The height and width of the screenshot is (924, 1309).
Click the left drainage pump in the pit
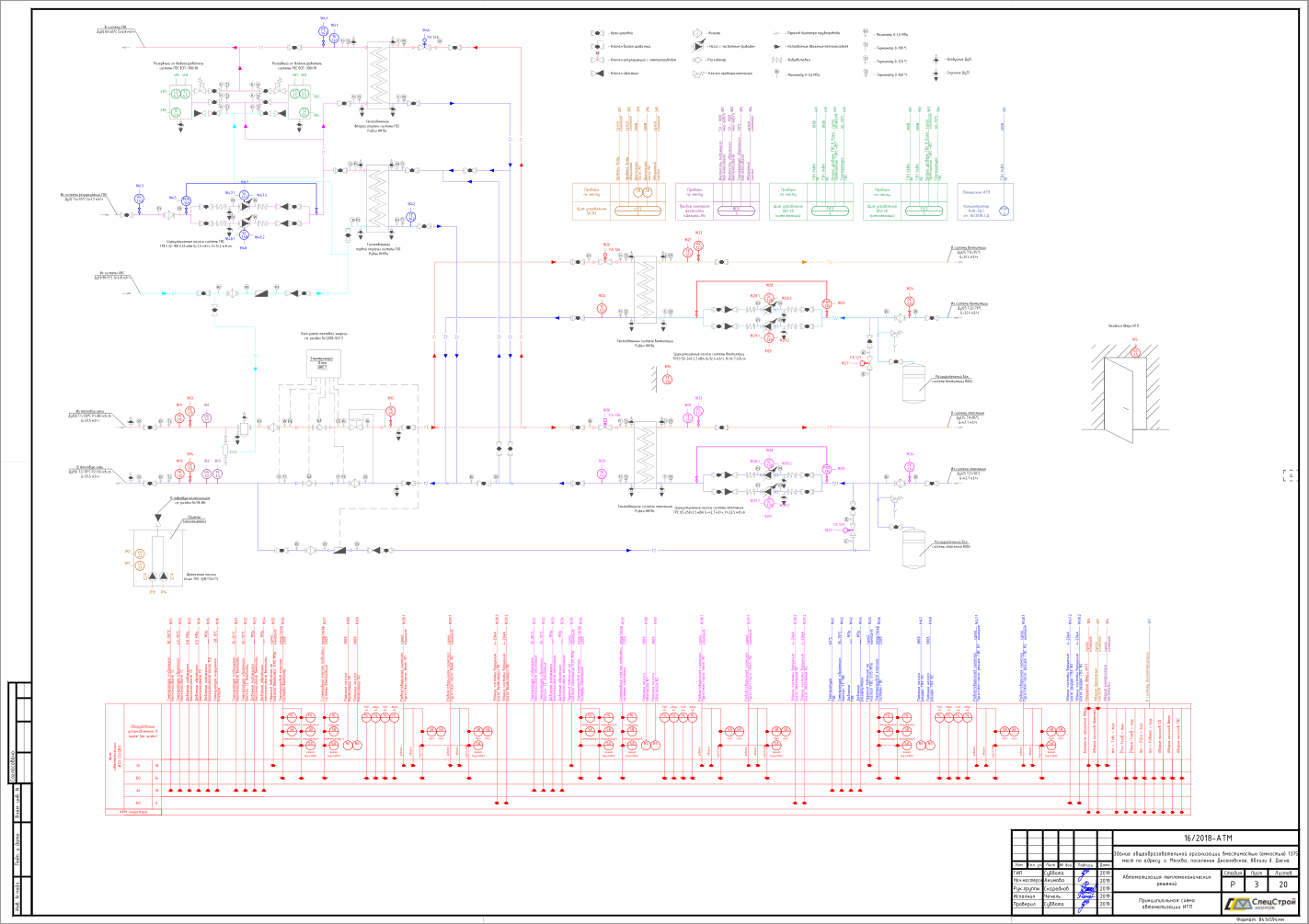point(153,576)
